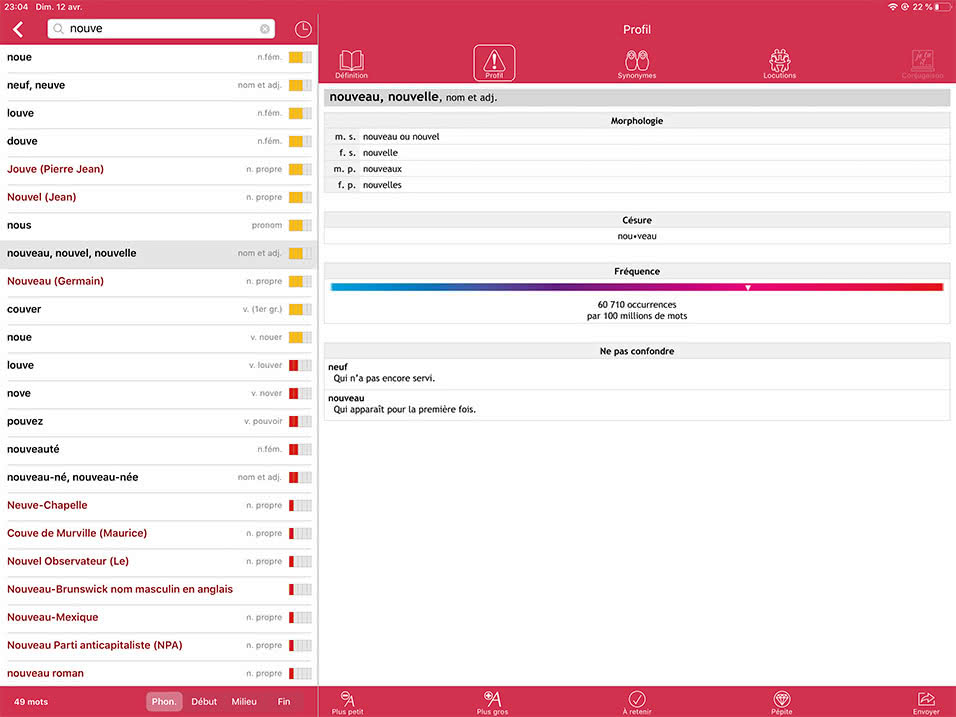This screenshot has height=717, width=956.
Task: Open 'nouveauté' entry
Action: [159, 450]
